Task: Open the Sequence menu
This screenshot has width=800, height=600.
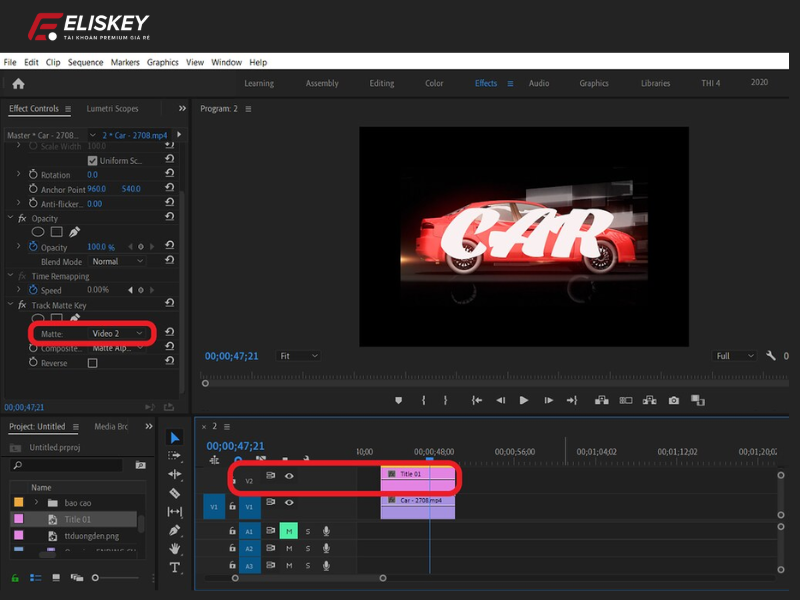Action: [x=86, y=62]
